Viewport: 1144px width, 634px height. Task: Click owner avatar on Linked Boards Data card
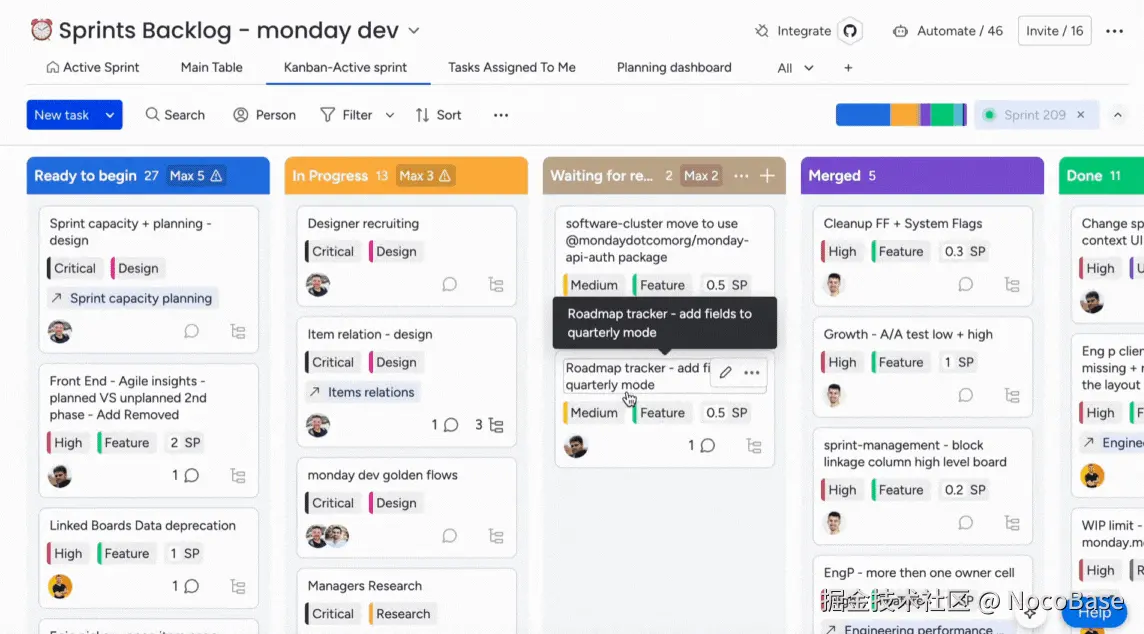click(x=60, y=587)
